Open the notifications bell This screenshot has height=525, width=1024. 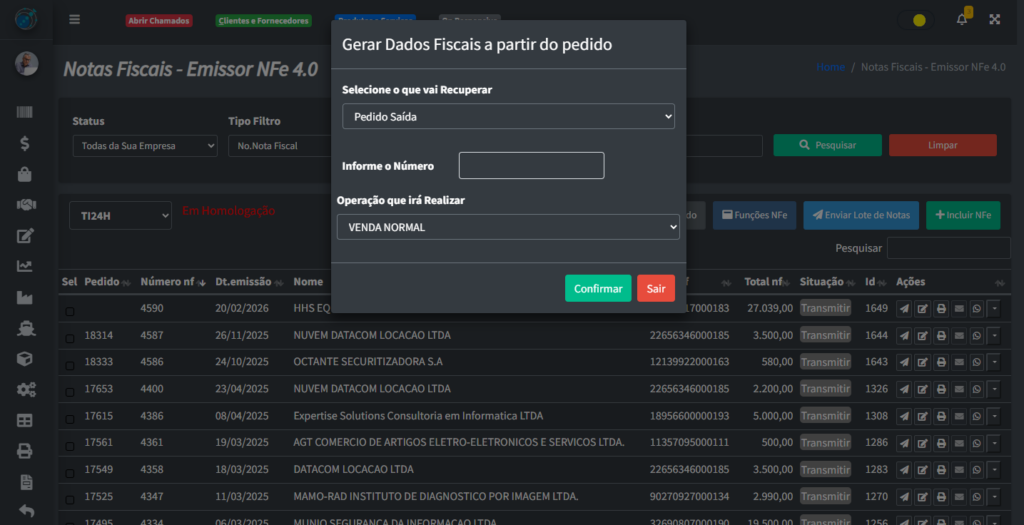962,19
